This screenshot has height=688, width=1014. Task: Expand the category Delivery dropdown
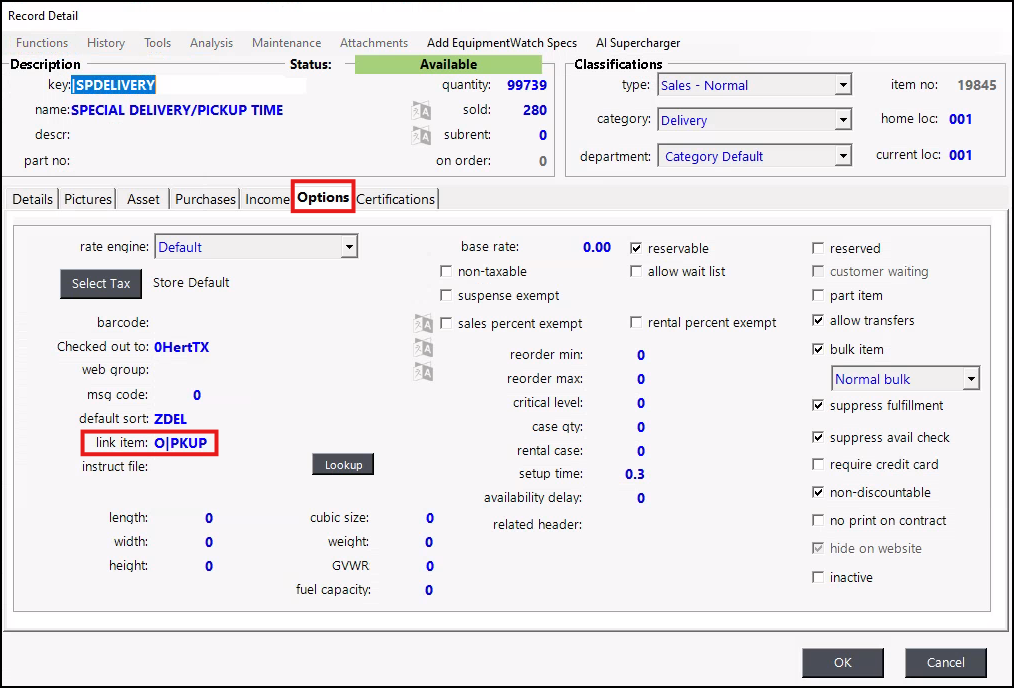click(843, 121)
